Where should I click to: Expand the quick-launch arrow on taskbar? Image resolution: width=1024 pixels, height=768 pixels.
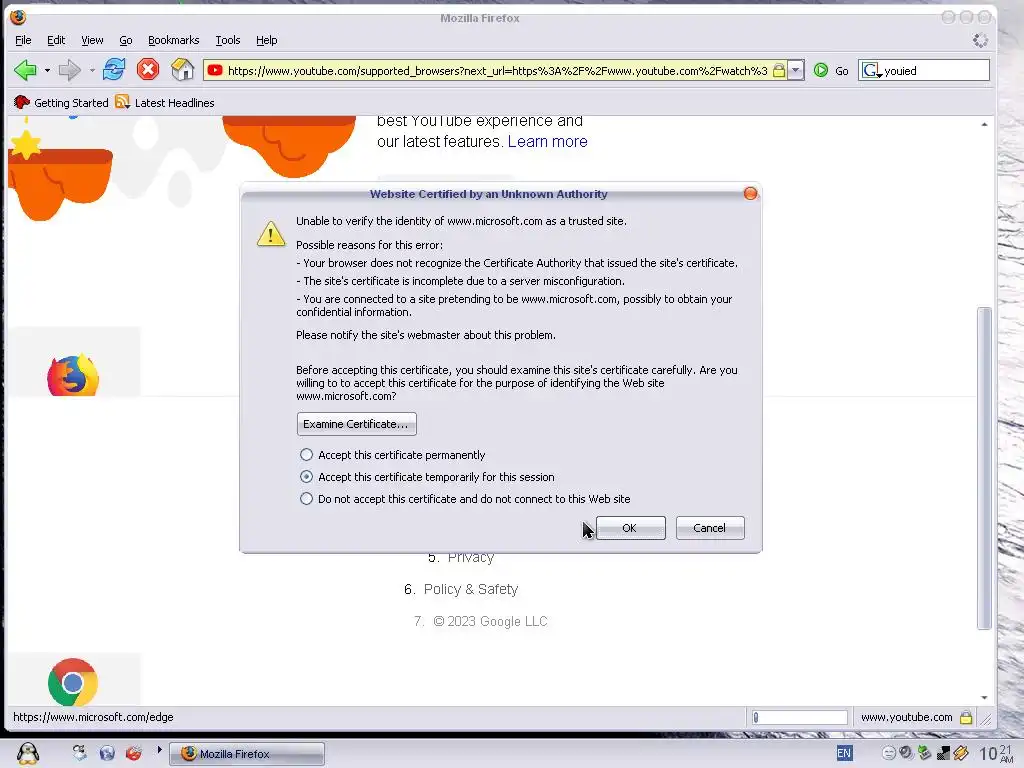(x=159, y=750)
